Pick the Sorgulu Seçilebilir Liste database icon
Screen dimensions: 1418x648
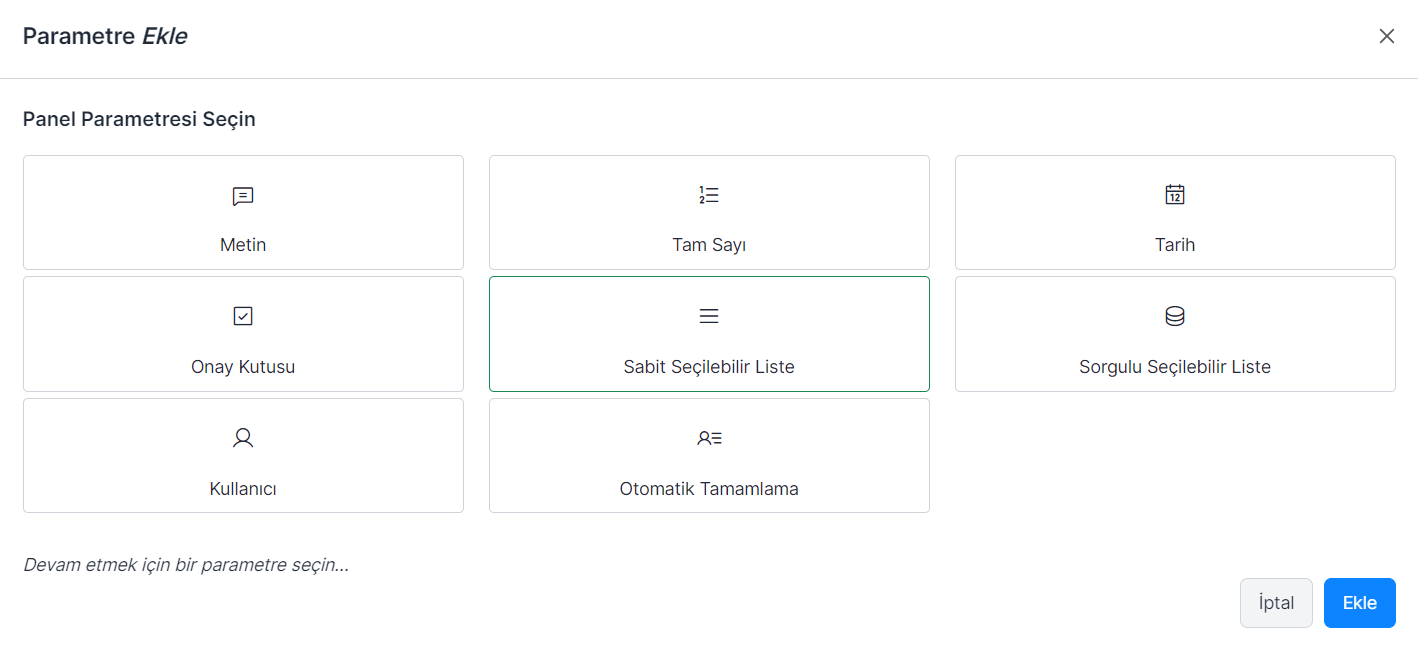(1175, 316)
